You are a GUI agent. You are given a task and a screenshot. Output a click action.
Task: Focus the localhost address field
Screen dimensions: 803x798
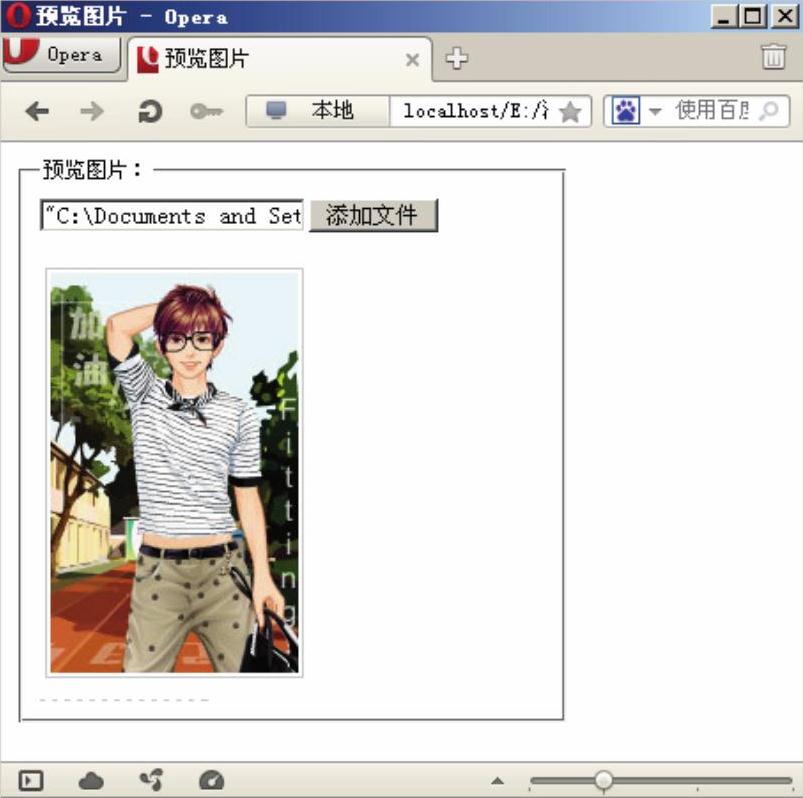[x=475, y=111]
